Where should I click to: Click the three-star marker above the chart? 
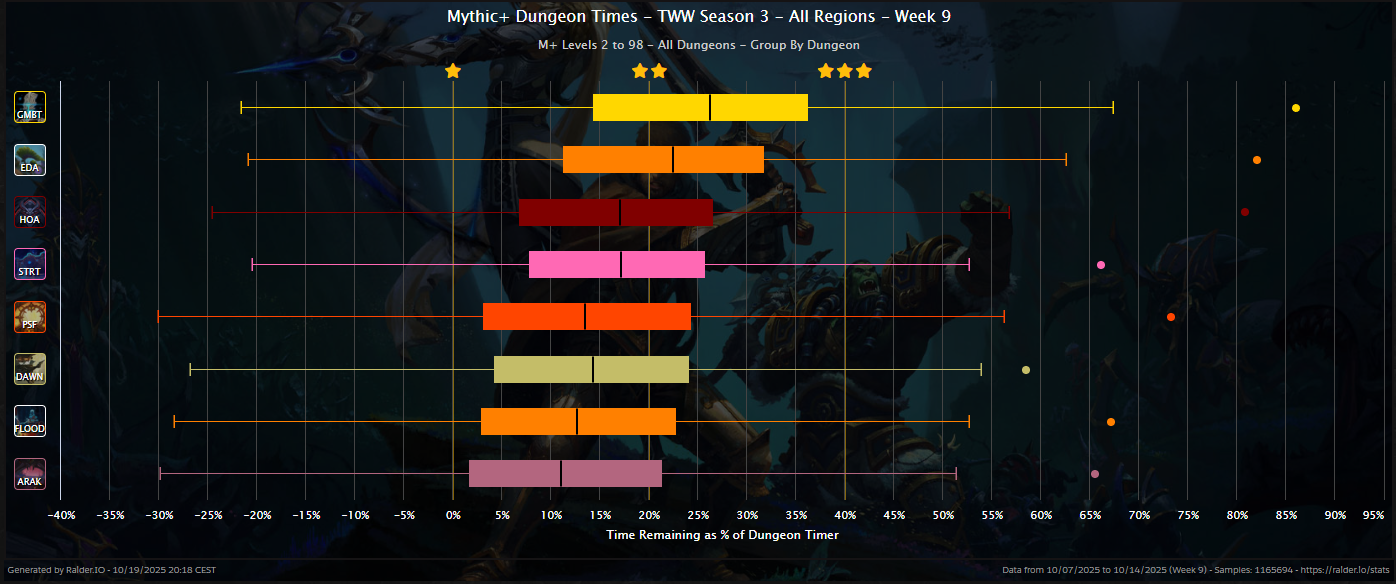[x=845, y=71]
